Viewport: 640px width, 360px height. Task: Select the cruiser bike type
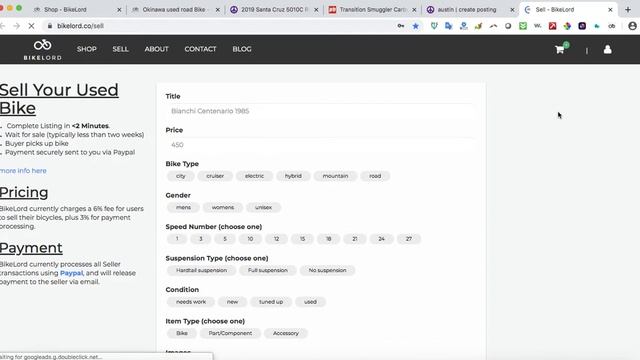click(215, 176)
